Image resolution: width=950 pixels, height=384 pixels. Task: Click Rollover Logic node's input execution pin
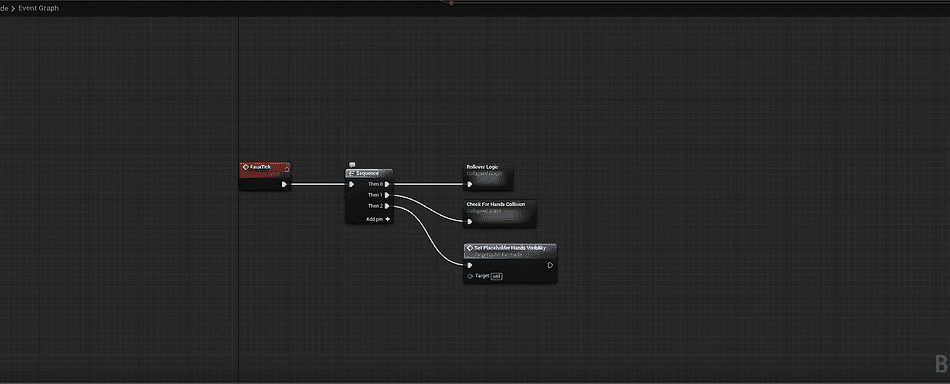click(x=470, y=184)
